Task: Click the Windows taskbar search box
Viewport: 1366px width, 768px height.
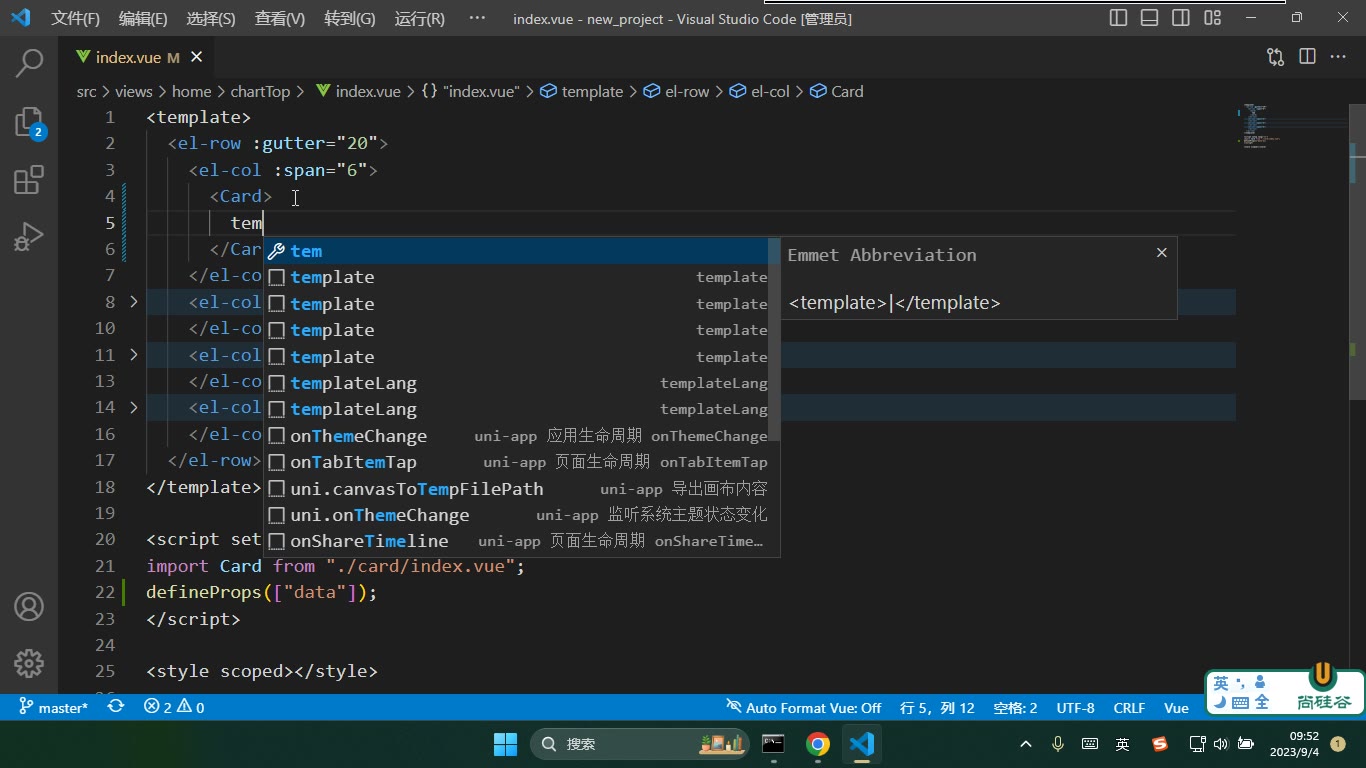Action: (x=640, y=744)
